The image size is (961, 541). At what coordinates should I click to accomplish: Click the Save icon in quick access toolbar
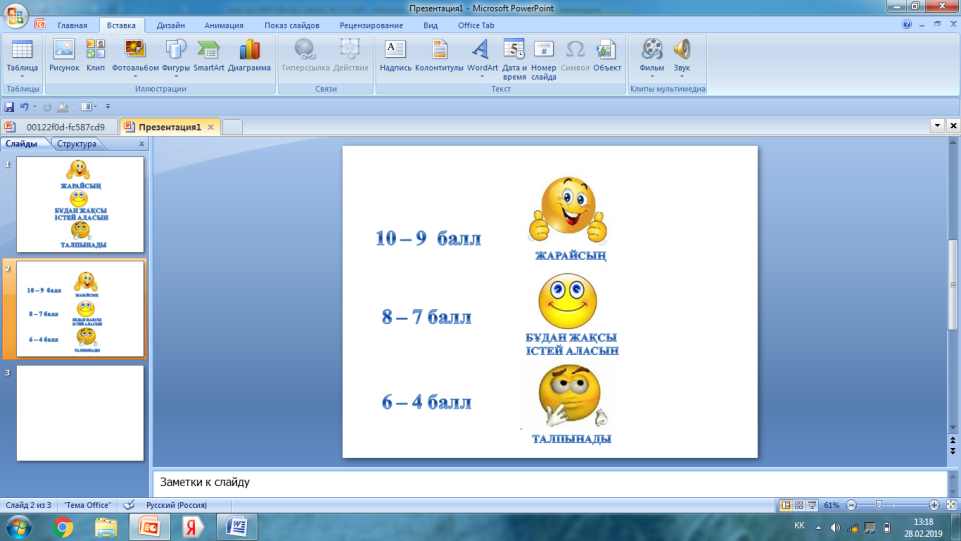click(9, 106)
